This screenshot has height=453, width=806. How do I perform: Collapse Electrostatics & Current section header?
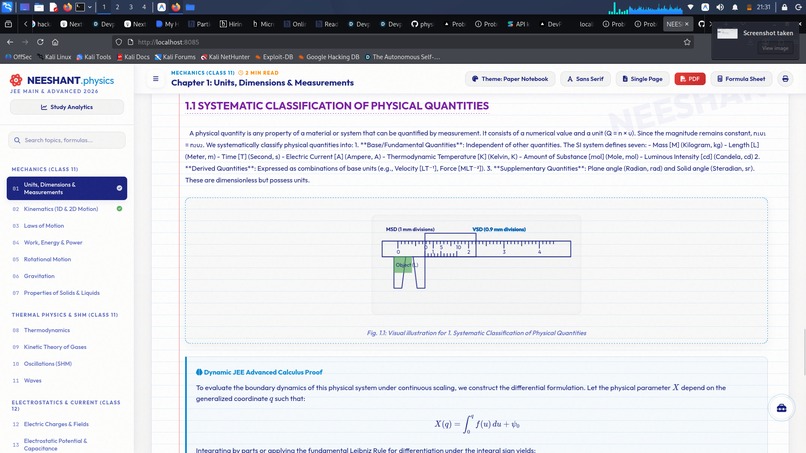[66, 405]
